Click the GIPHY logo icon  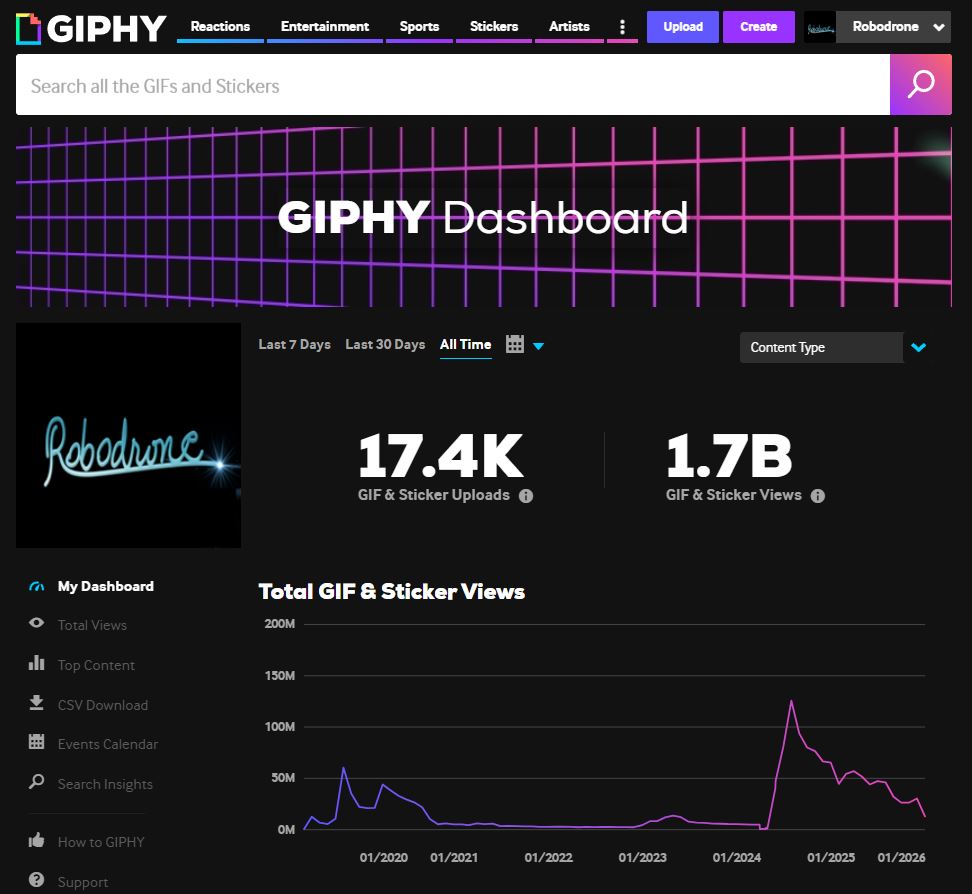(29, 28)
